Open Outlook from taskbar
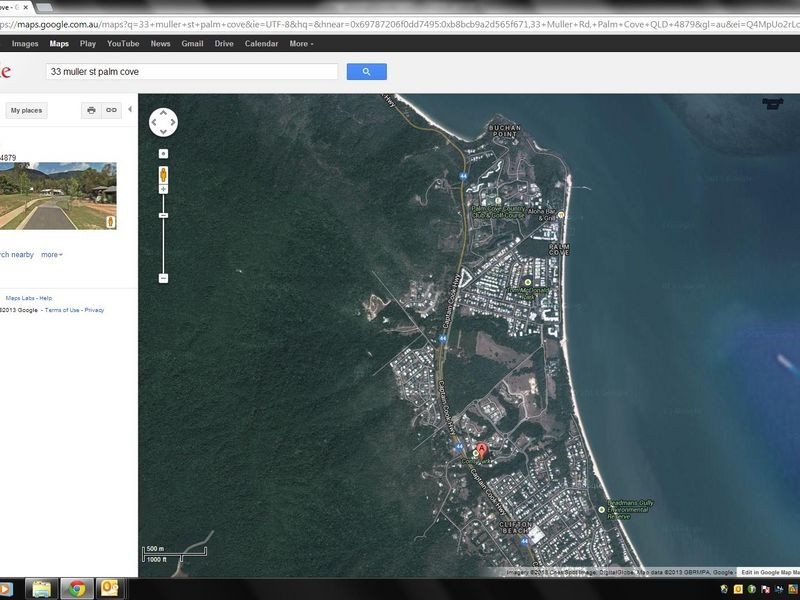This screenshot has width=800, height=600. [x=110, y=589]
